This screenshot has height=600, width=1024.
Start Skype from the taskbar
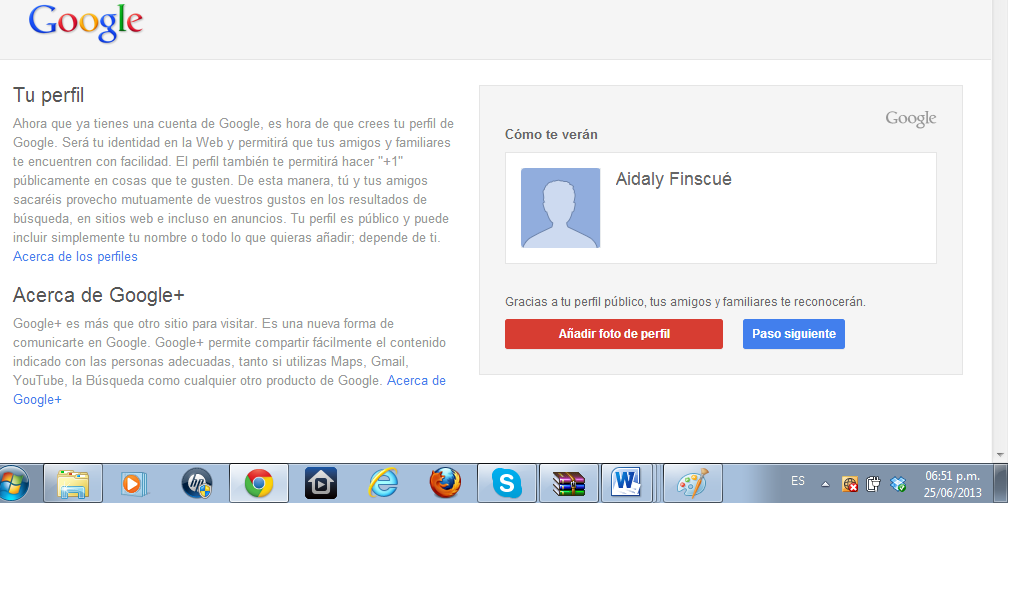pos(506,481)
